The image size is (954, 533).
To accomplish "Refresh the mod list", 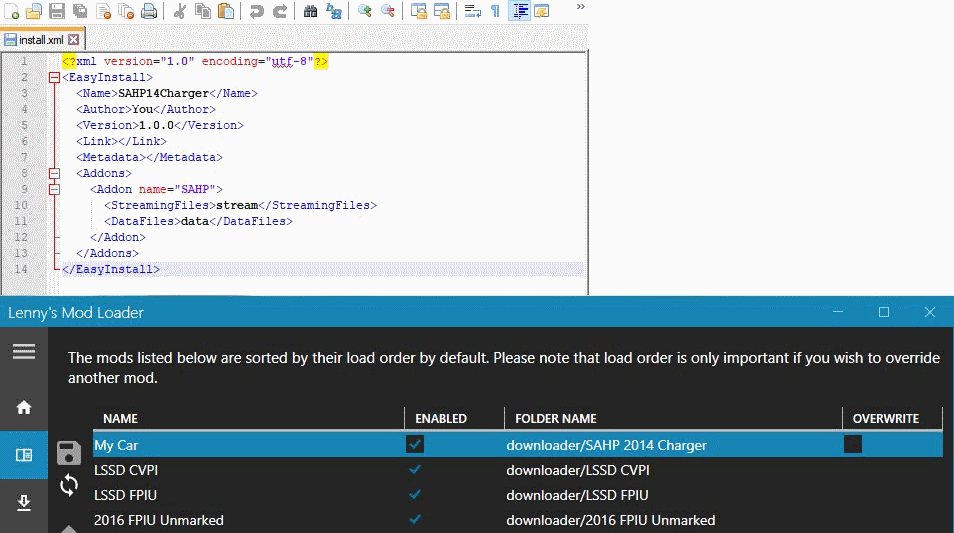I will [x=69, y=485].
